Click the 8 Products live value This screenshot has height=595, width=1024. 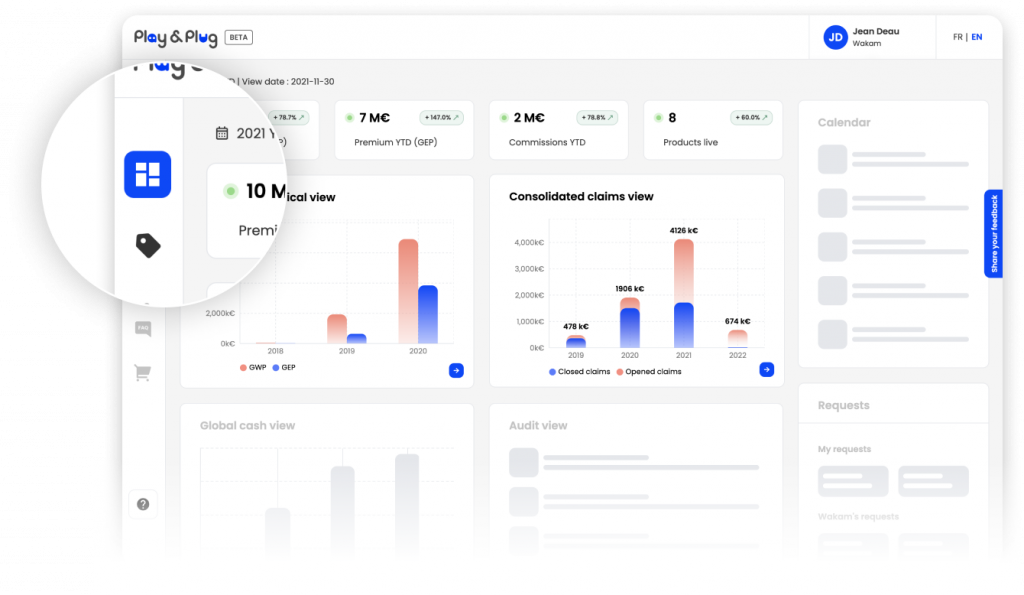coord(672,118)
